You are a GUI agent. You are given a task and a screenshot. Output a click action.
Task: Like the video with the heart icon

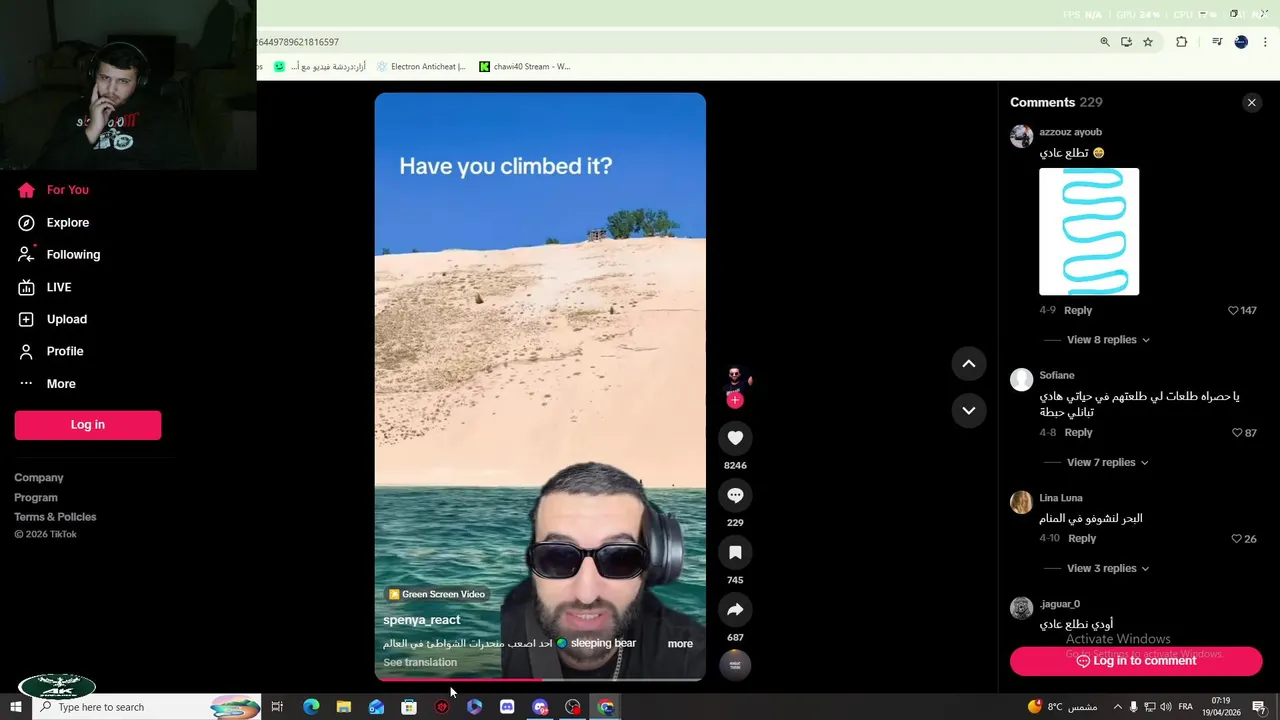[x=735, y=438]
